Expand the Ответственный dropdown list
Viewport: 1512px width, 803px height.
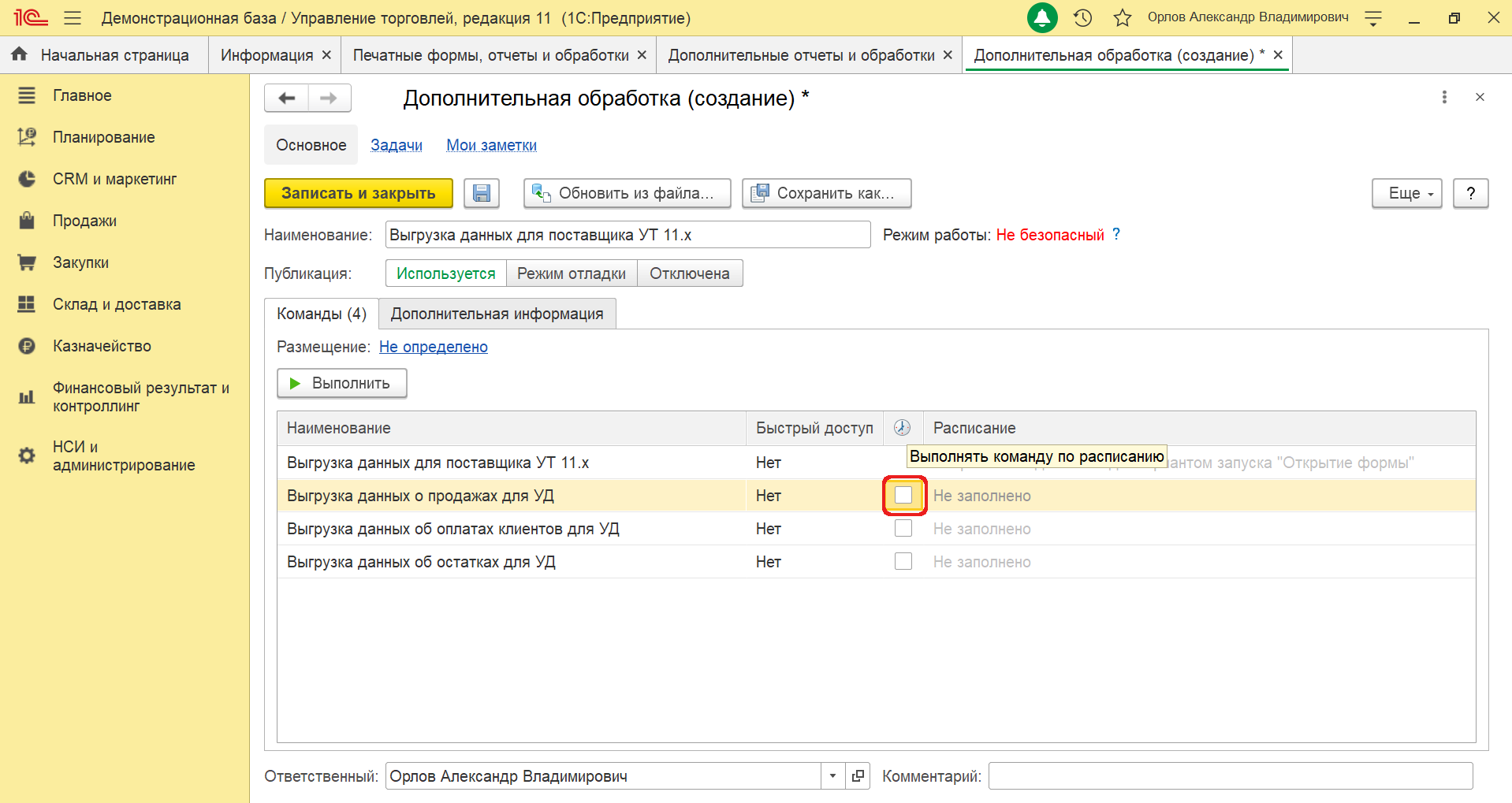pos(832,776)
